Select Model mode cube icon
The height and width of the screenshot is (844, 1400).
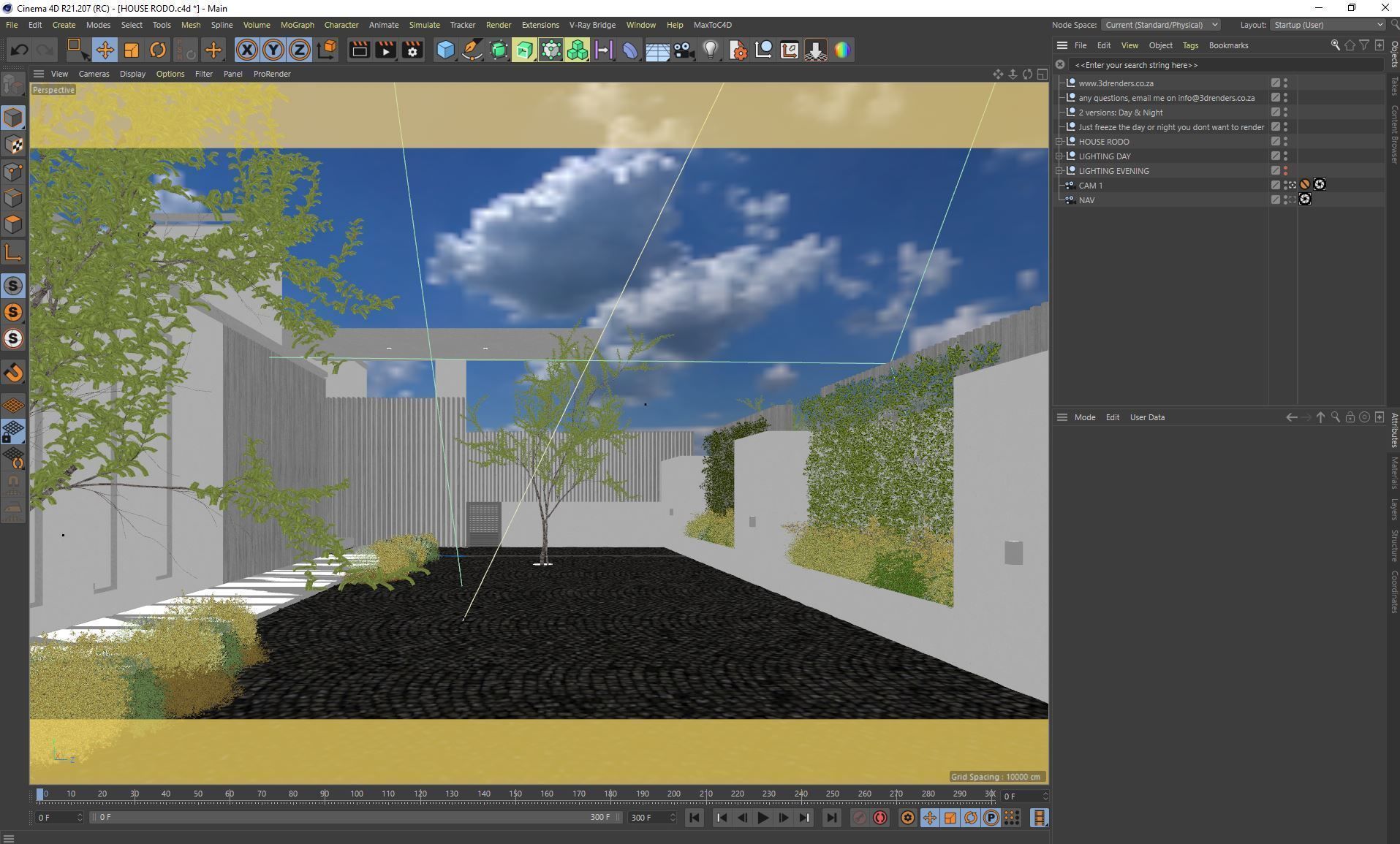(13, 118)
